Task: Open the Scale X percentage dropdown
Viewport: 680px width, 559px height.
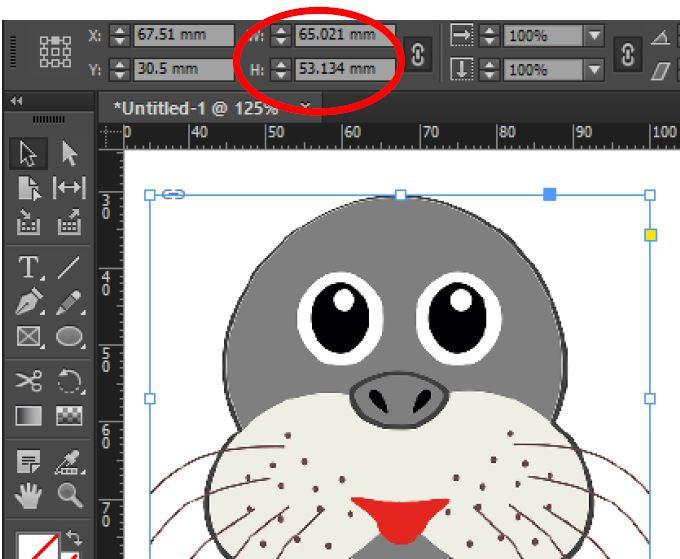Action: point(594,35)
